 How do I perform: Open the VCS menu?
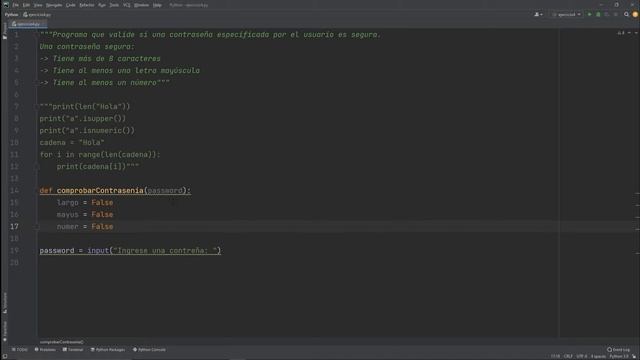click(x=127, y=5)
